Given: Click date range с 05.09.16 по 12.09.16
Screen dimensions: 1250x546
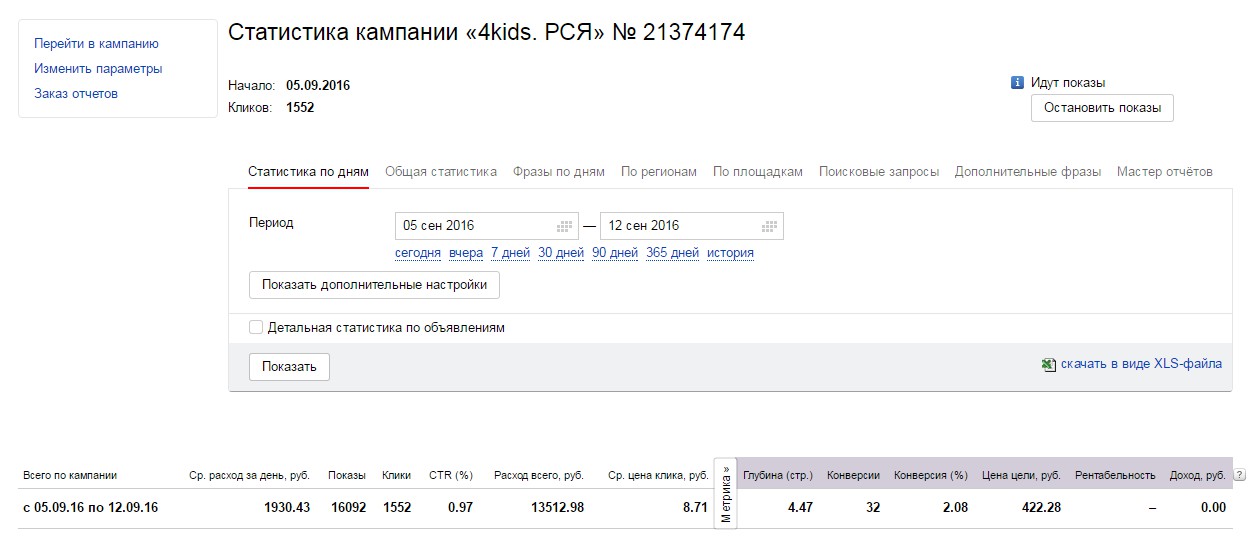Looking at the screenshot, I should click(x=91, y=508).
